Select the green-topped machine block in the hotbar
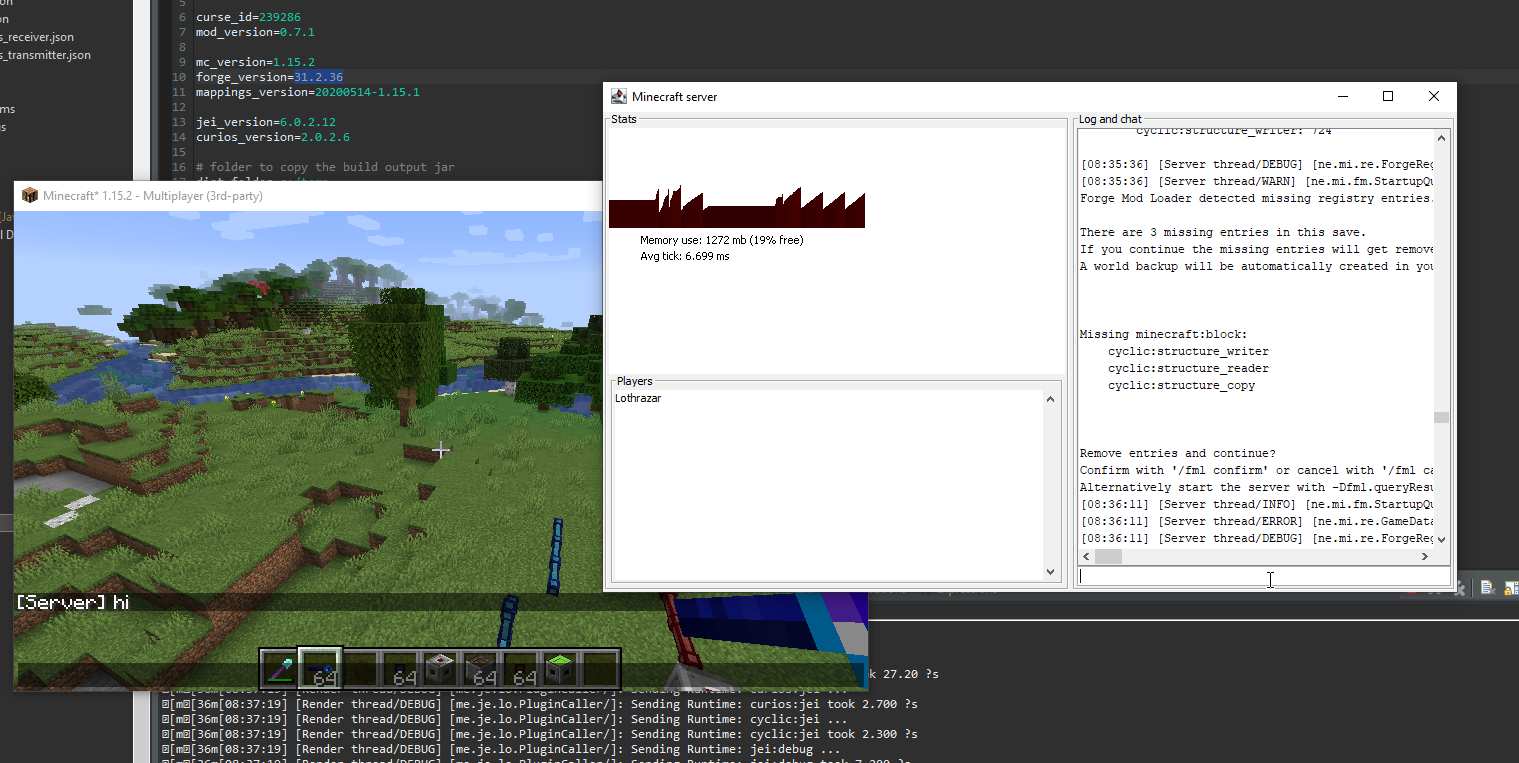The height and width of the screenshot is (763, 1519). click(x=558, y=668)
